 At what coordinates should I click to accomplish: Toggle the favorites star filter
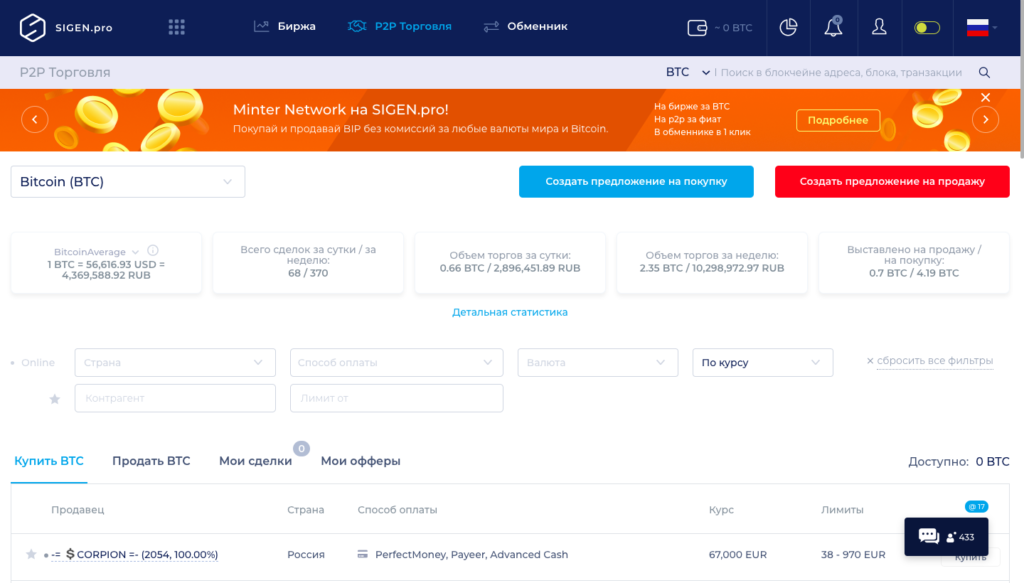55,398
